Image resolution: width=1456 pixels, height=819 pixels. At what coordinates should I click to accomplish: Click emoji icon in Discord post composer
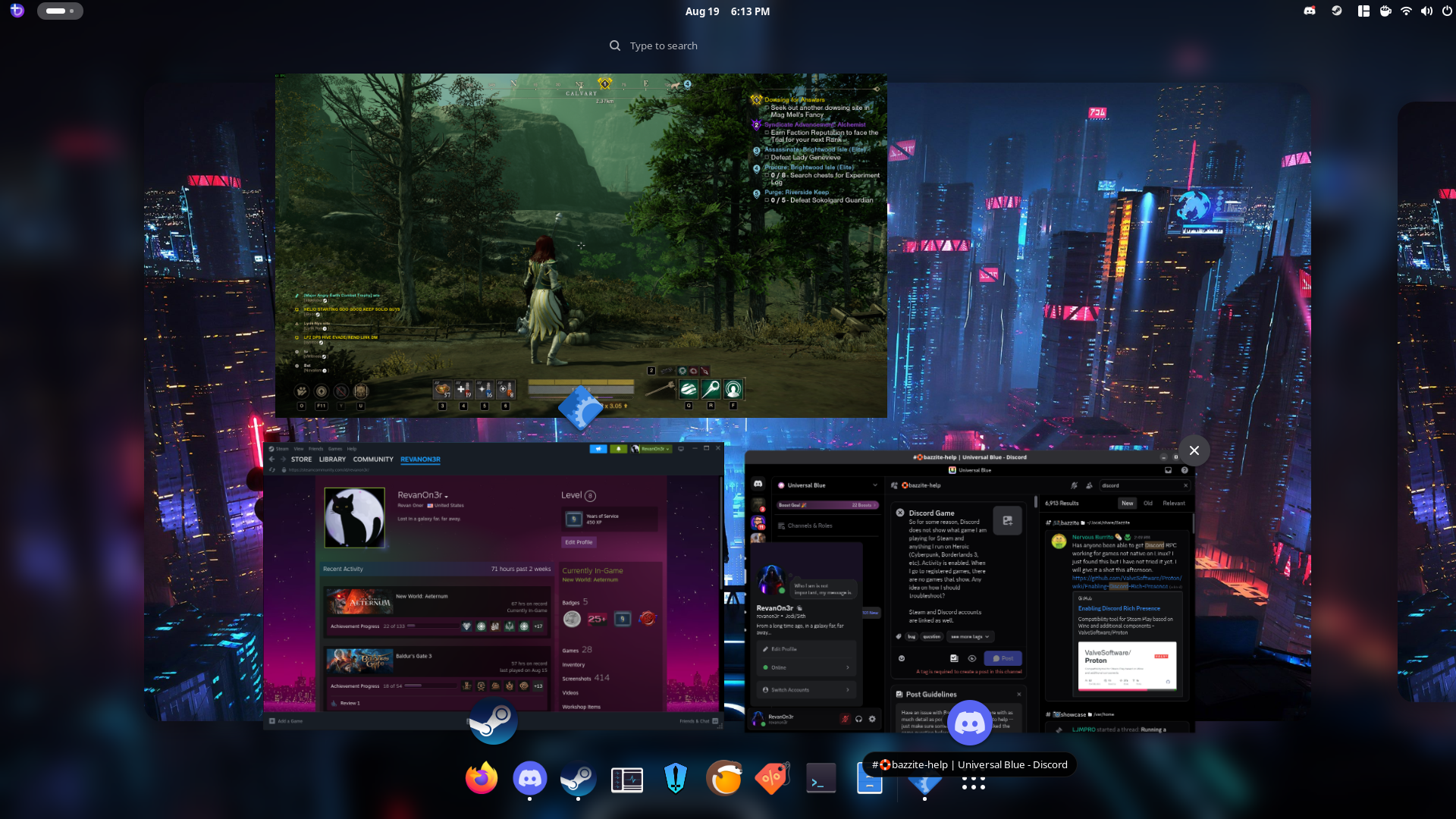(902, 658)
